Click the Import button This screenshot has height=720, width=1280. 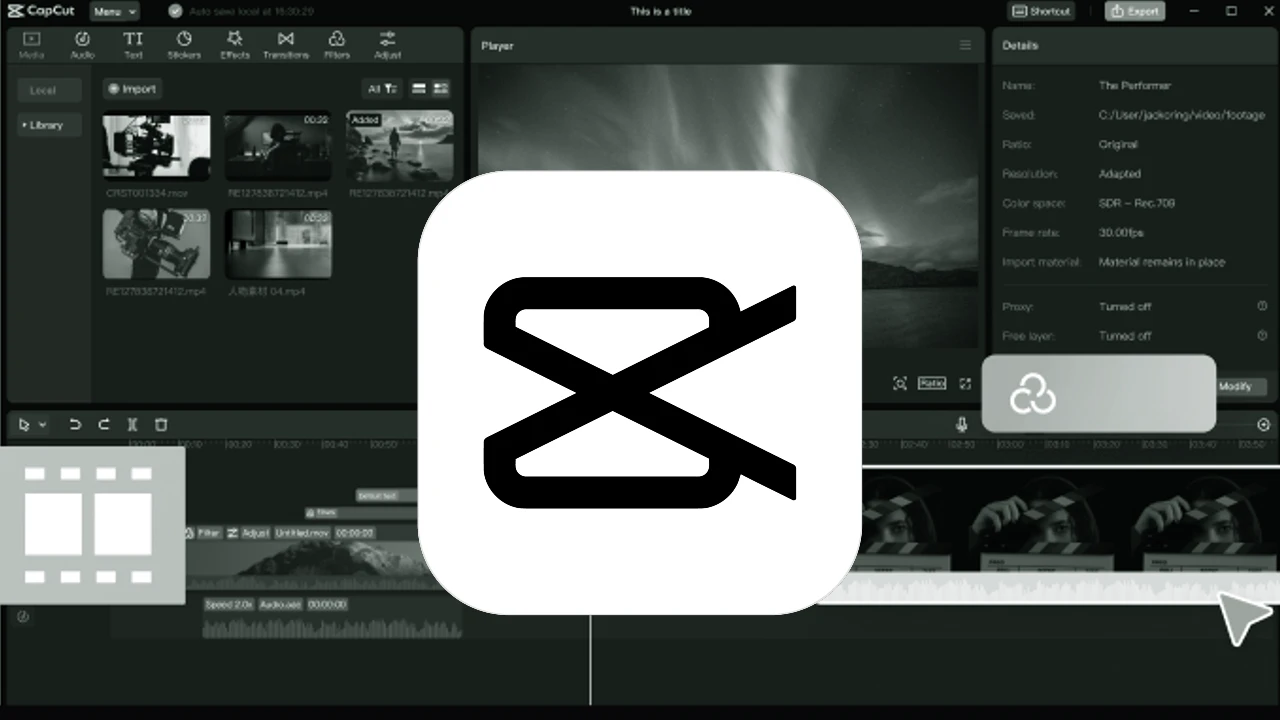132,89
